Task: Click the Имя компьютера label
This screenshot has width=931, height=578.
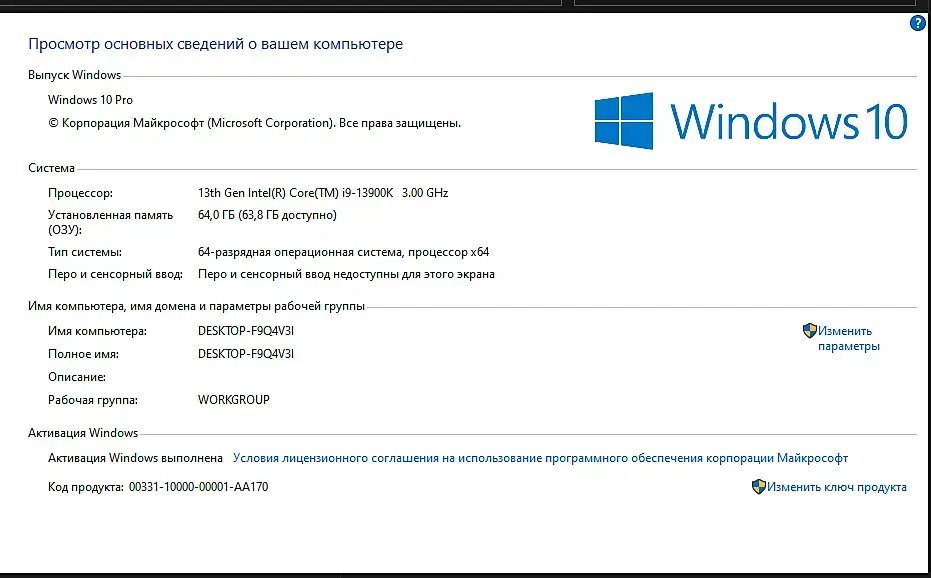Action: [97, 331]
